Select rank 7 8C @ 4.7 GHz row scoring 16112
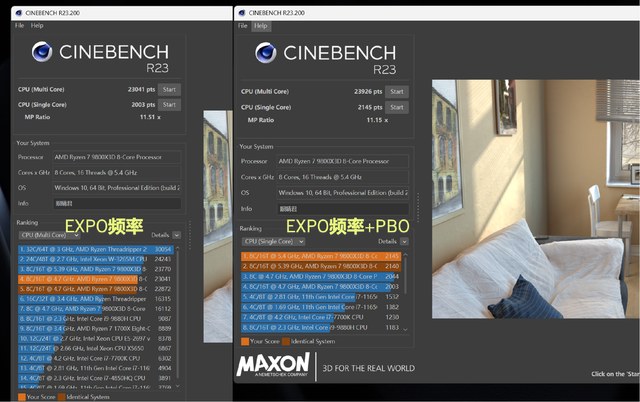Image resolution: width=640 pixels, height=402 pixels. click(96, 309)
